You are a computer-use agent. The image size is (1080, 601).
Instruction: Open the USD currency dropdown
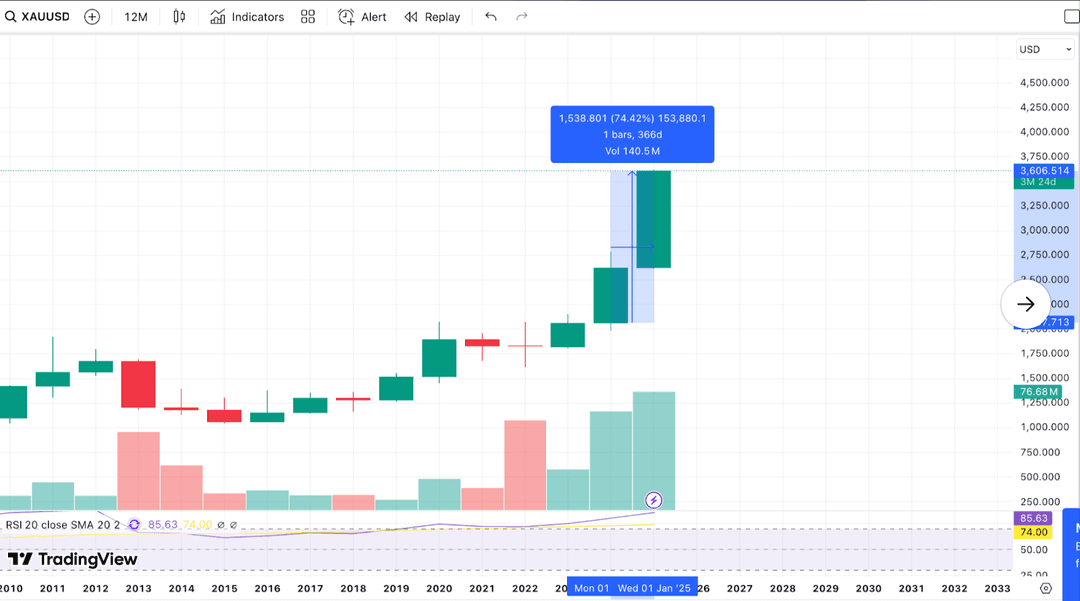click(x=1045, y=50)
